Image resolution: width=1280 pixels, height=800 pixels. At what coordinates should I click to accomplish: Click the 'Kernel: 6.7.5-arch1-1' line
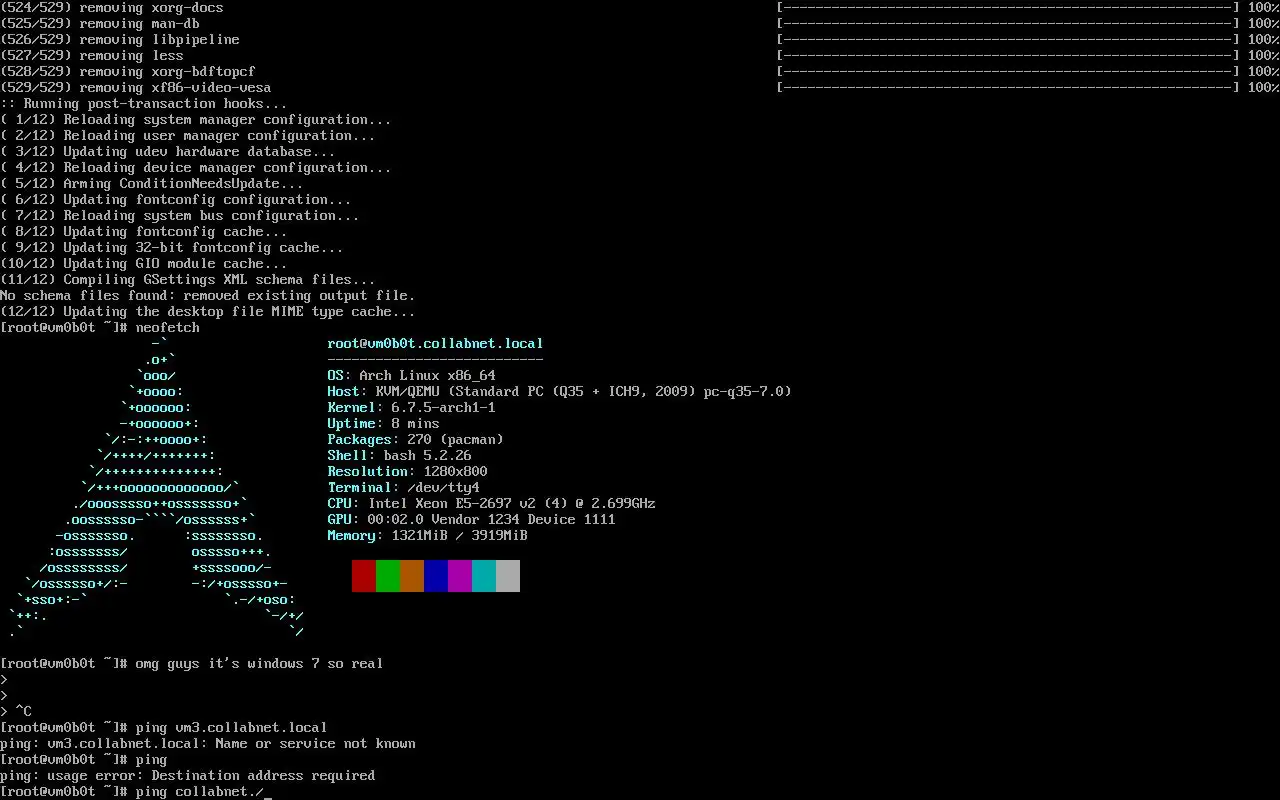(412, 408)
